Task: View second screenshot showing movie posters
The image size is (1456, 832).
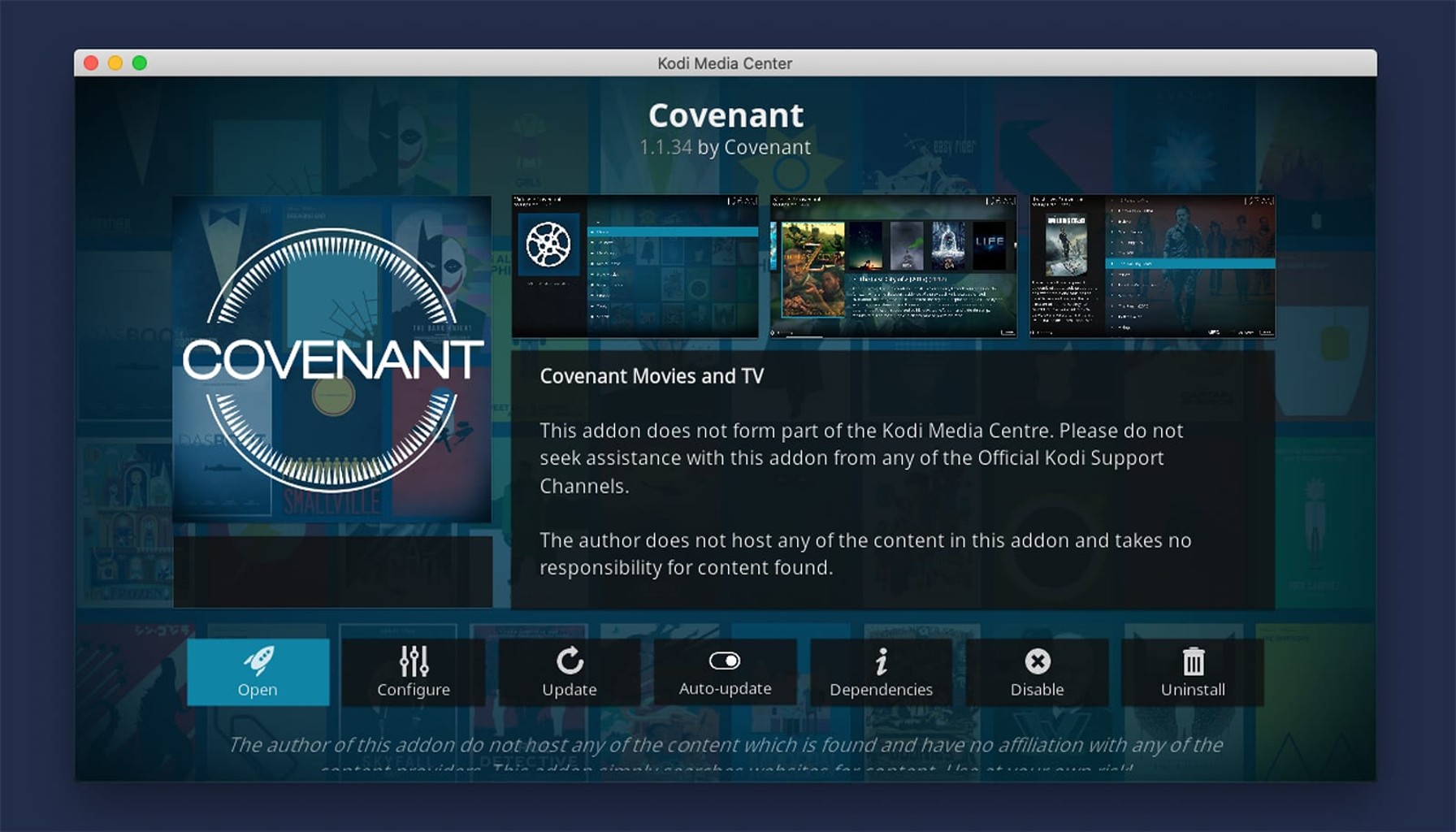Action: (x=893, y=266)
